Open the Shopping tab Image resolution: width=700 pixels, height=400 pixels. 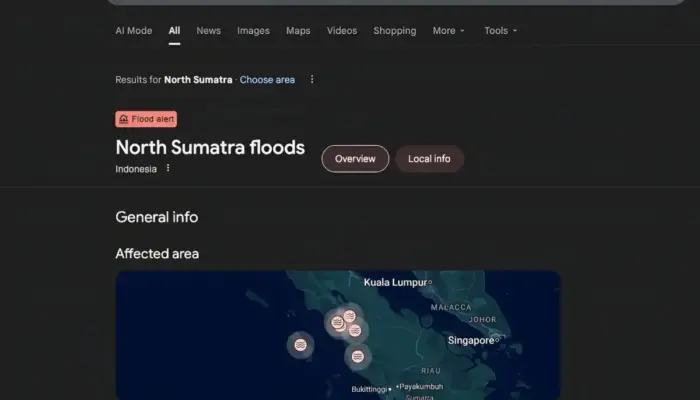point(395,31)
